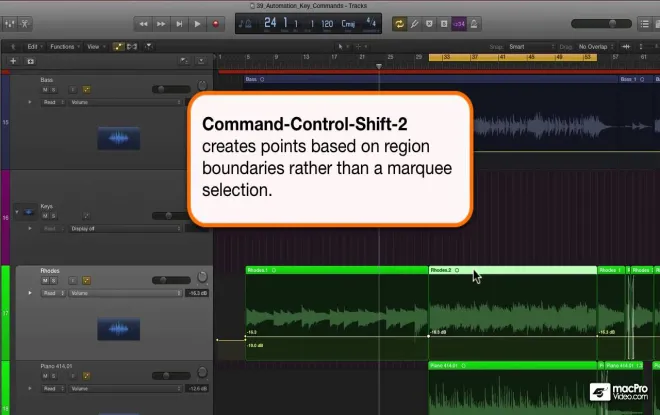Mute the Keys track
Screen dimensions: 660x415
(45, 216)
